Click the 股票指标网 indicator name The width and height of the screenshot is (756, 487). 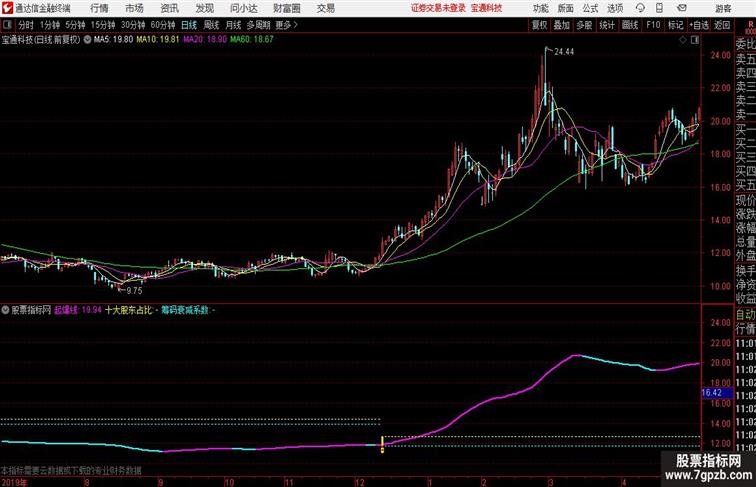pyautogui.click(x=31, y=310)
